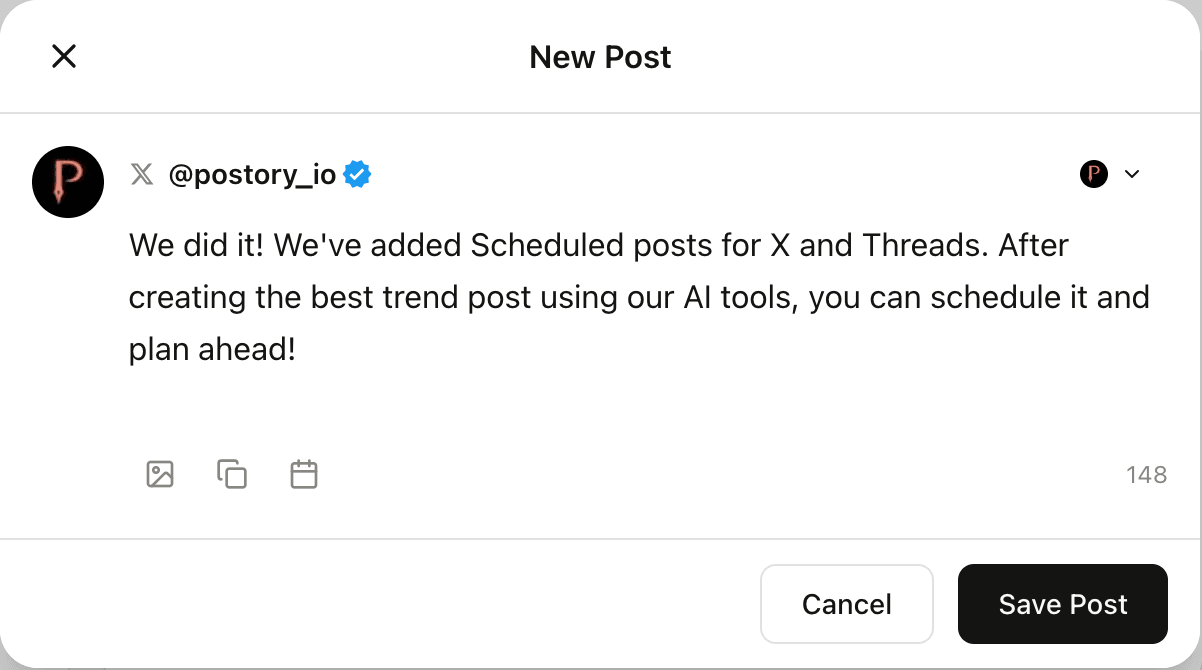The width and height of the screenshot is (1202, 670).
Task: Expand the account selection dropdown
Action: tap(1132, 174)
